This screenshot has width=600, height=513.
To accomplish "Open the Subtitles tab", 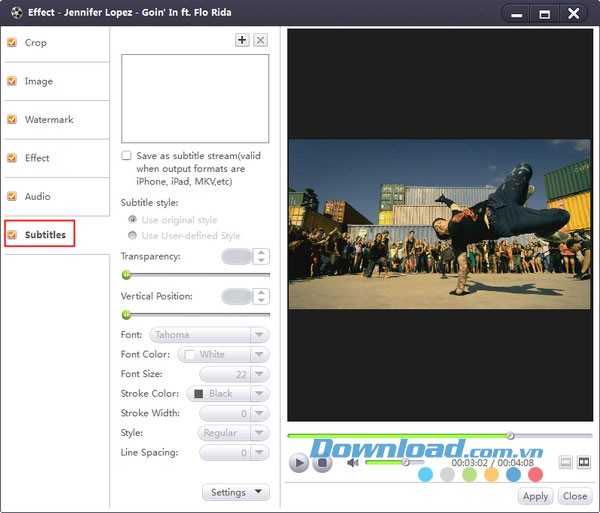I will (45, 235).
